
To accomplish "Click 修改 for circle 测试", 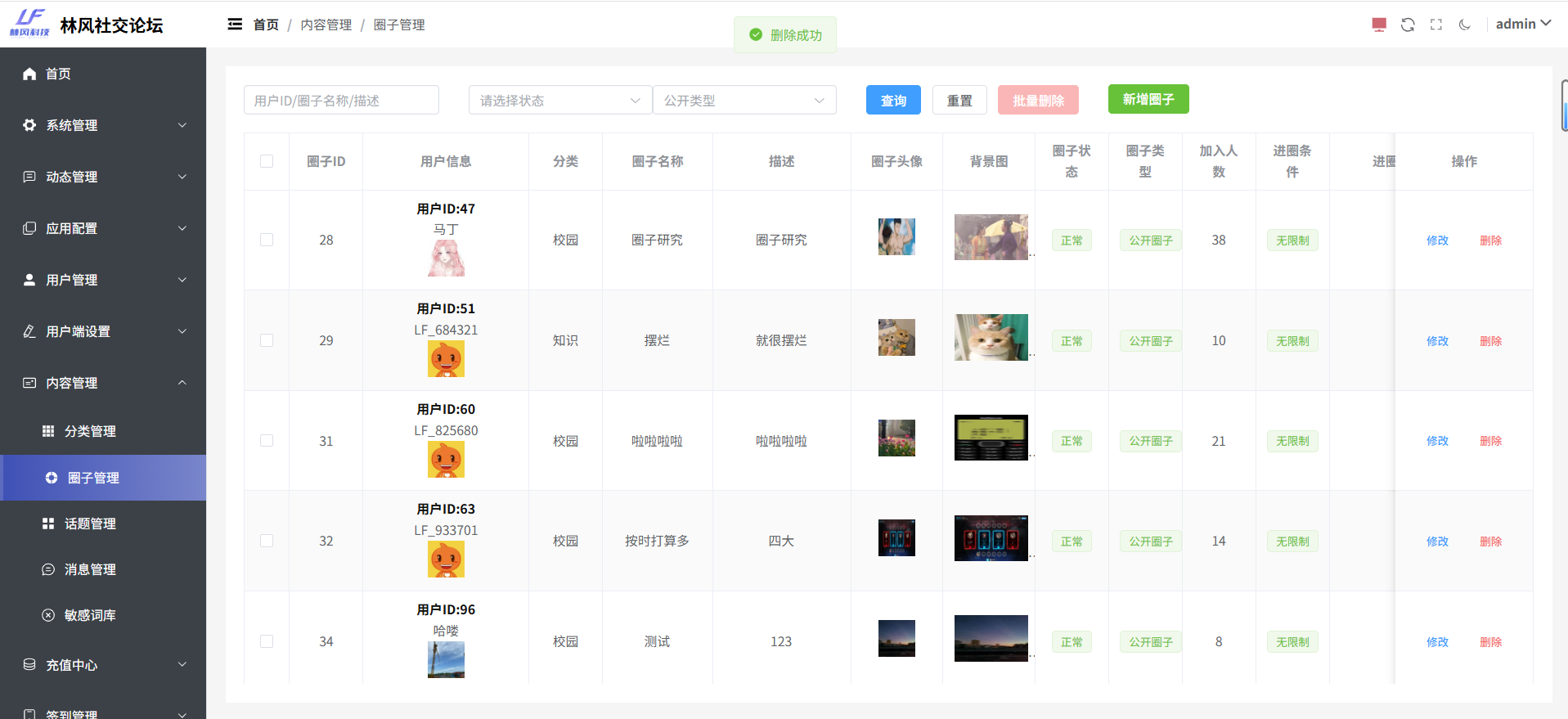I will click(x=1437, y=642).
